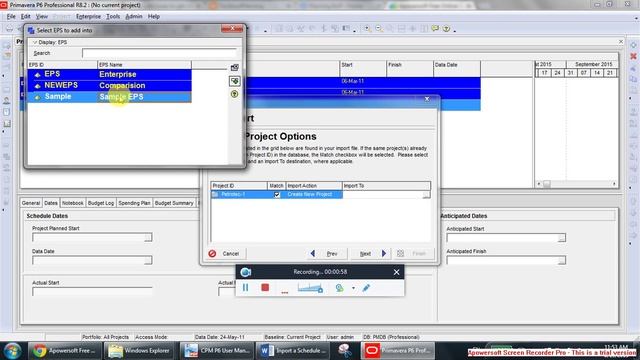Sort by EPS ID column header
The width and height of the screenshot is (640, 360).
pos(62,65)
